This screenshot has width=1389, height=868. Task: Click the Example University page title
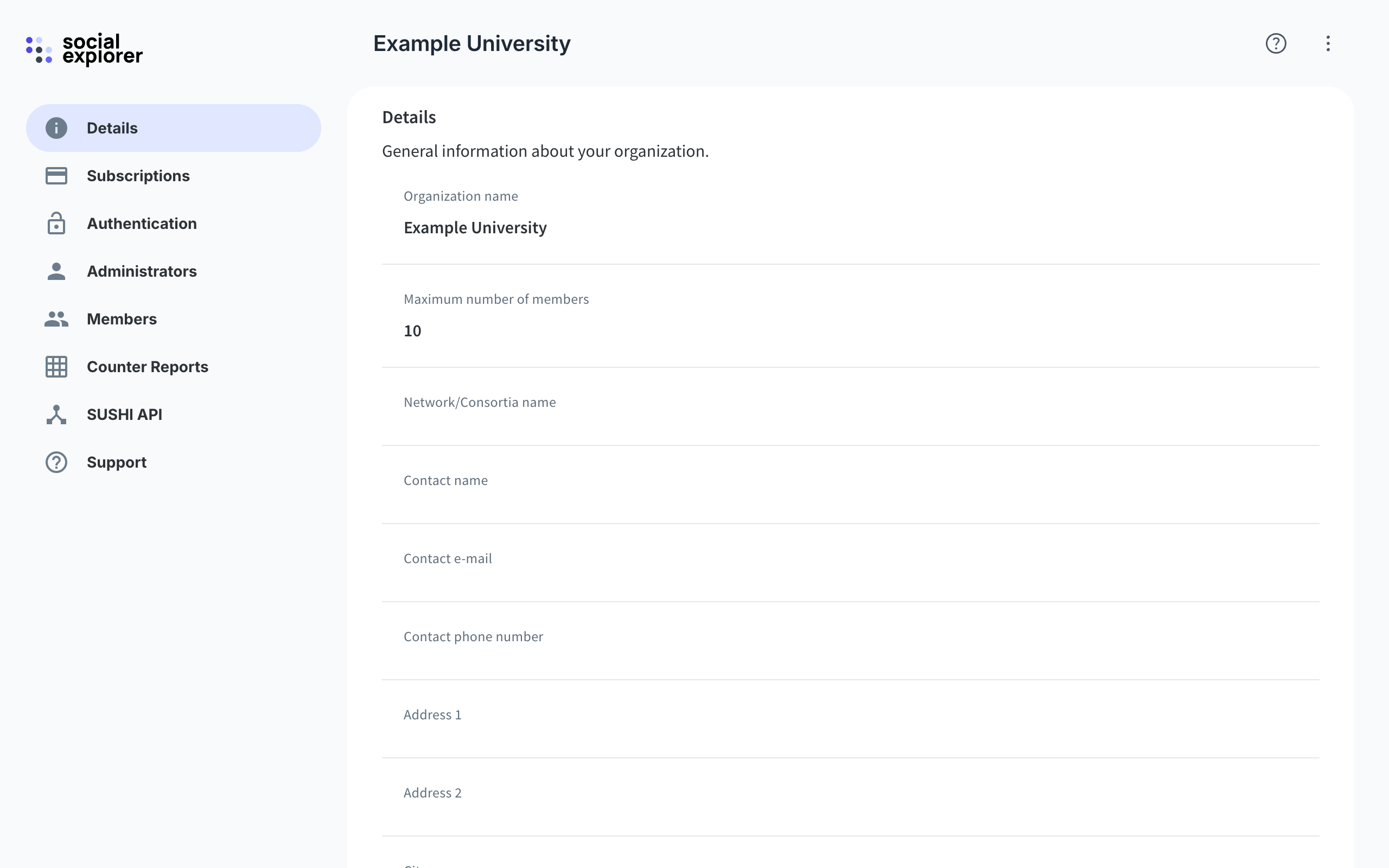pyautogui.click(x=472, y=43)
